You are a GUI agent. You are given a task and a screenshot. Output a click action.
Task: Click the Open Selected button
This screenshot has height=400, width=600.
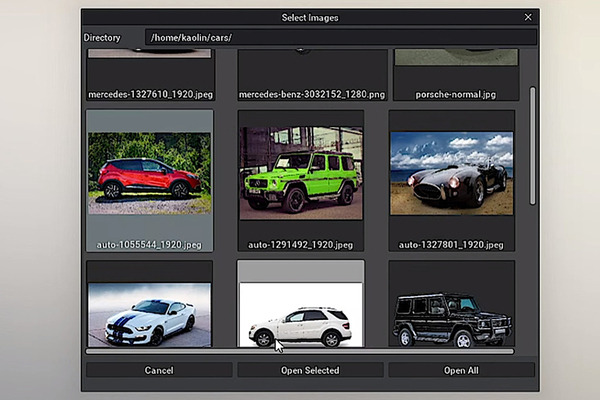point(310,370)
